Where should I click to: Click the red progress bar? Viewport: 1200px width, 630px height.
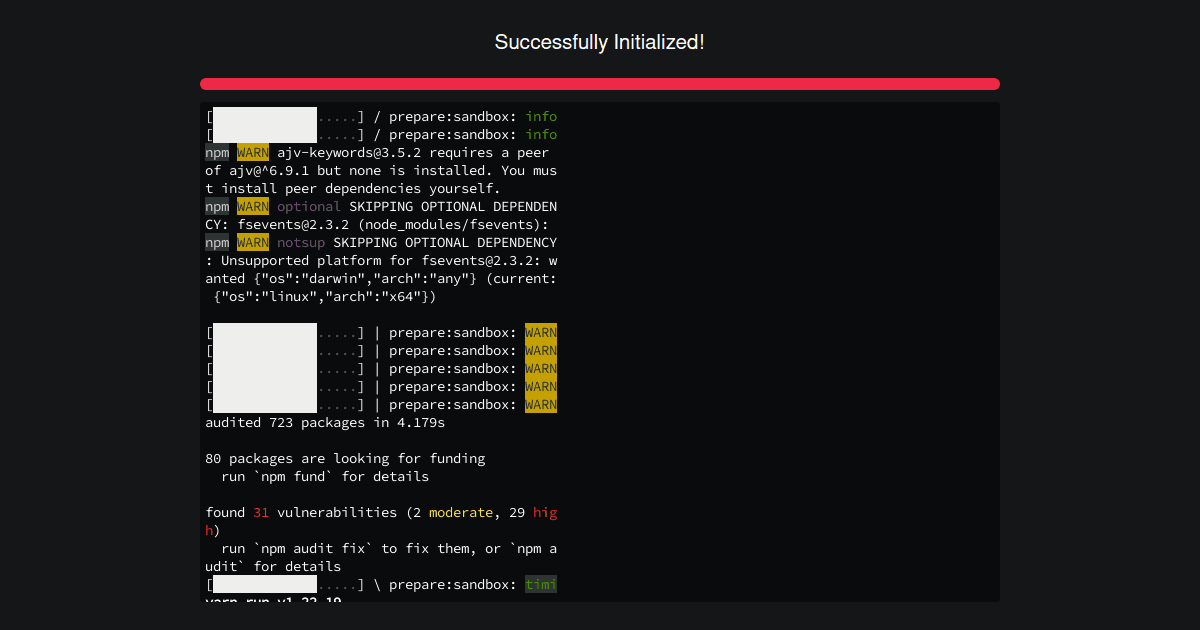point(600,83)
